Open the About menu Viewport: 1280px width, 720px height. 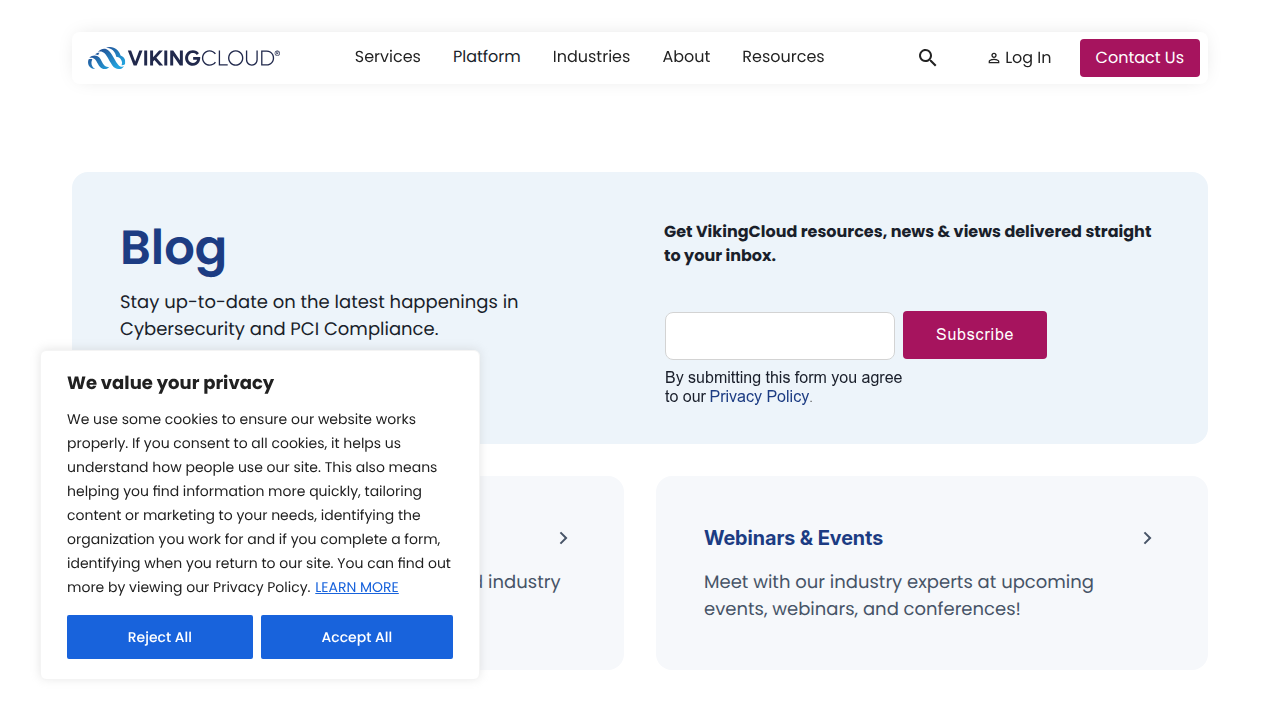point(686,57)
